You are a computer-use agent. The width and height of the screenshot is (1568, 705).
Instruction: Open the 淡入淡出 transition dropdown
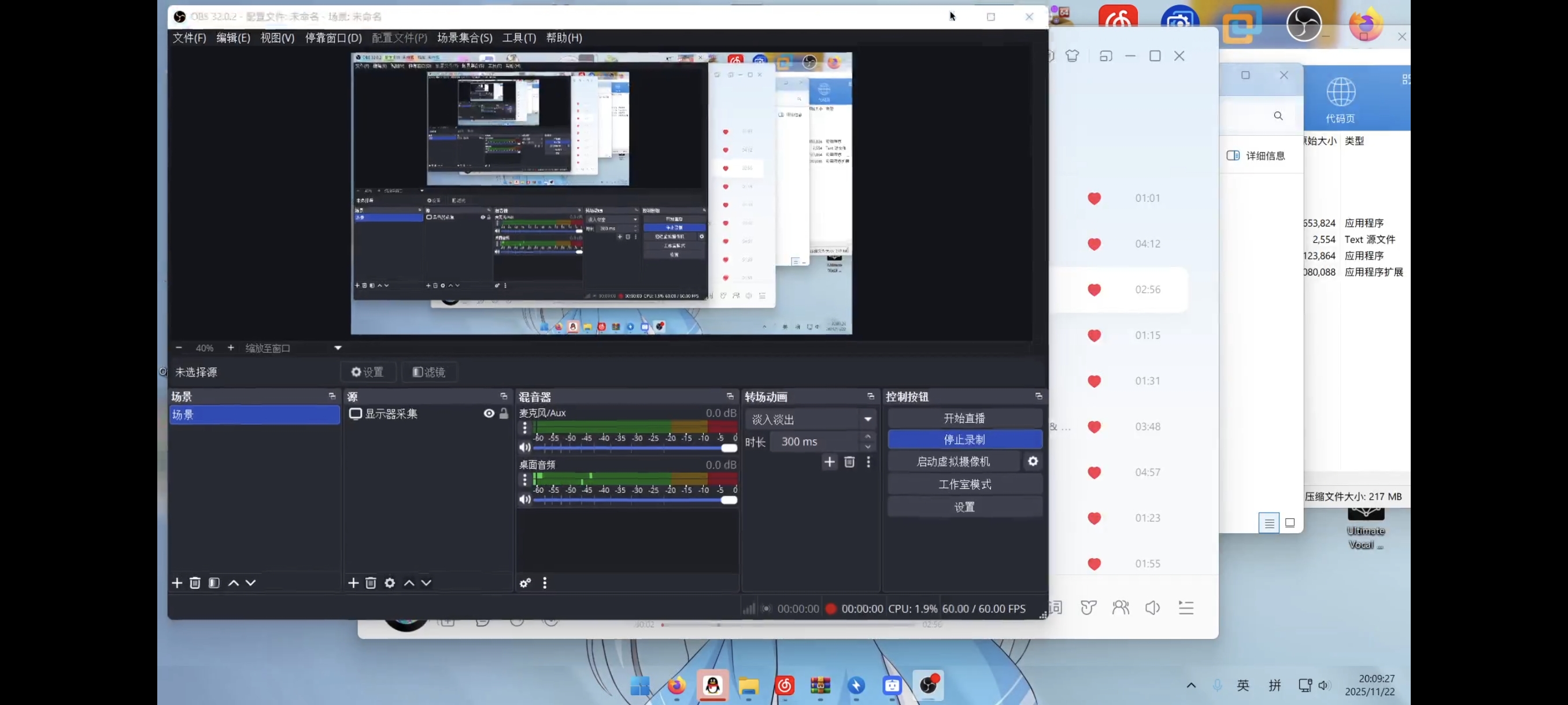[868, 418]
